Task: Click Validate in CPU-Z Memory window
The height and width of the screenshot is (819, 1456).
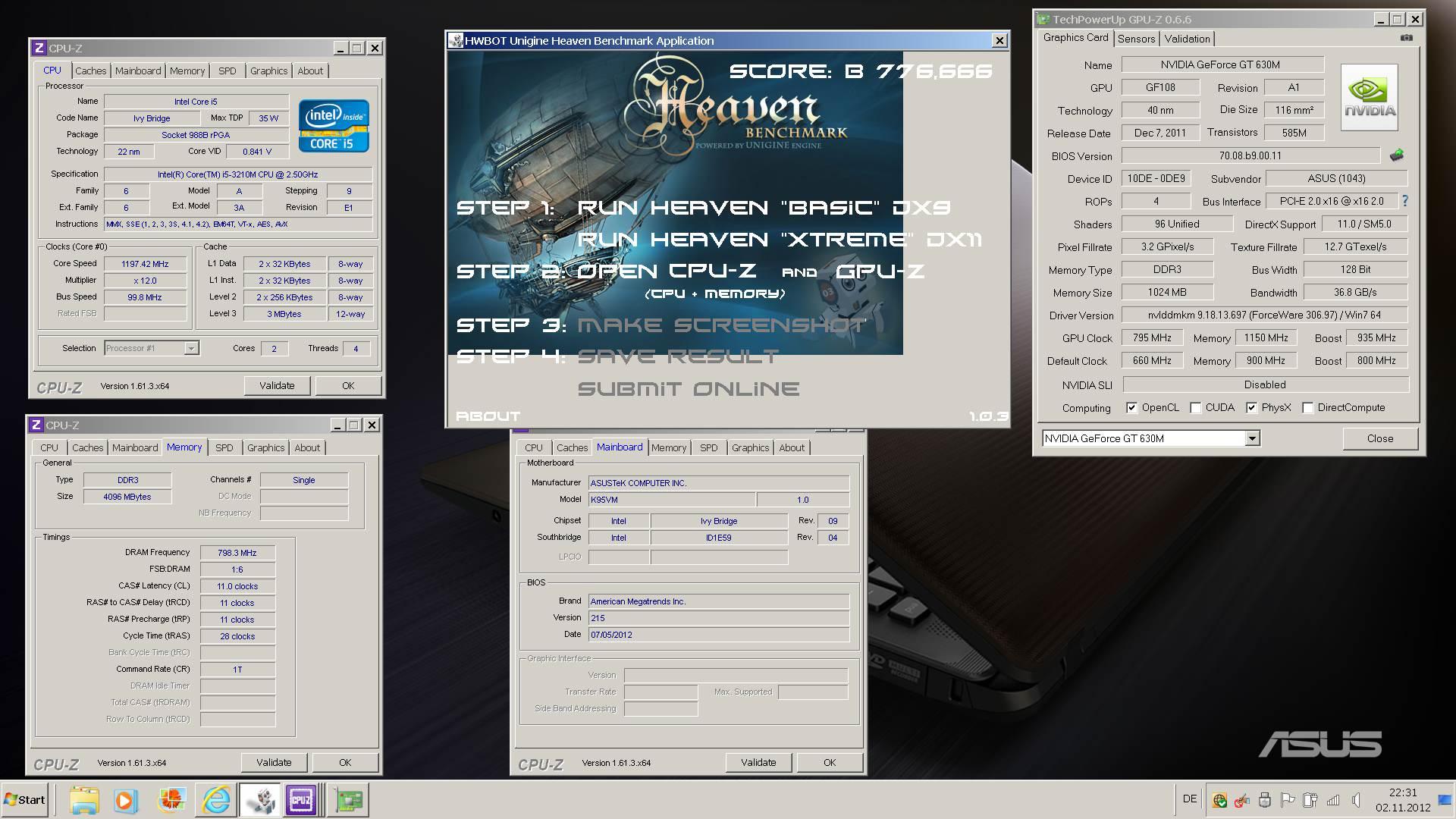Action: [x=274, y=762]
